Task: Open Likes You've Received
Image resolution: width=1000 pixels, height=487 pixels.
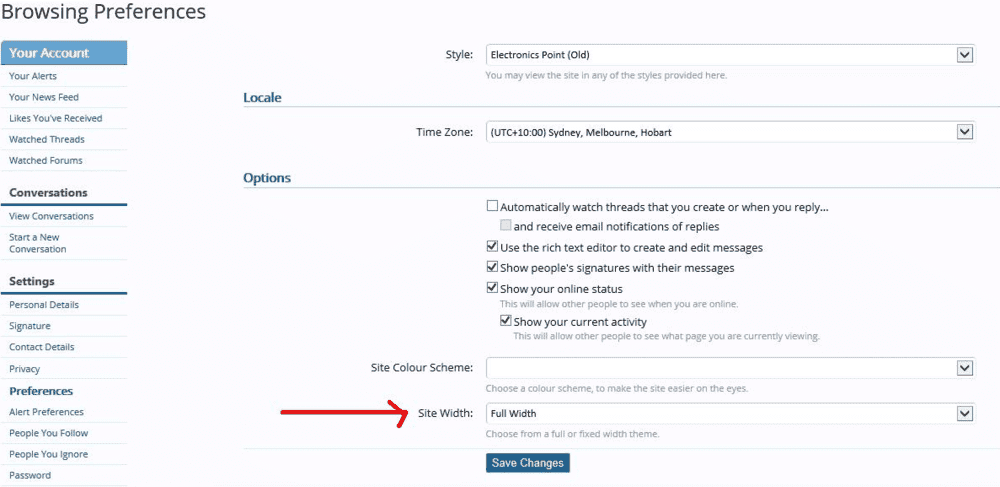Action: [x=56, y=118]
